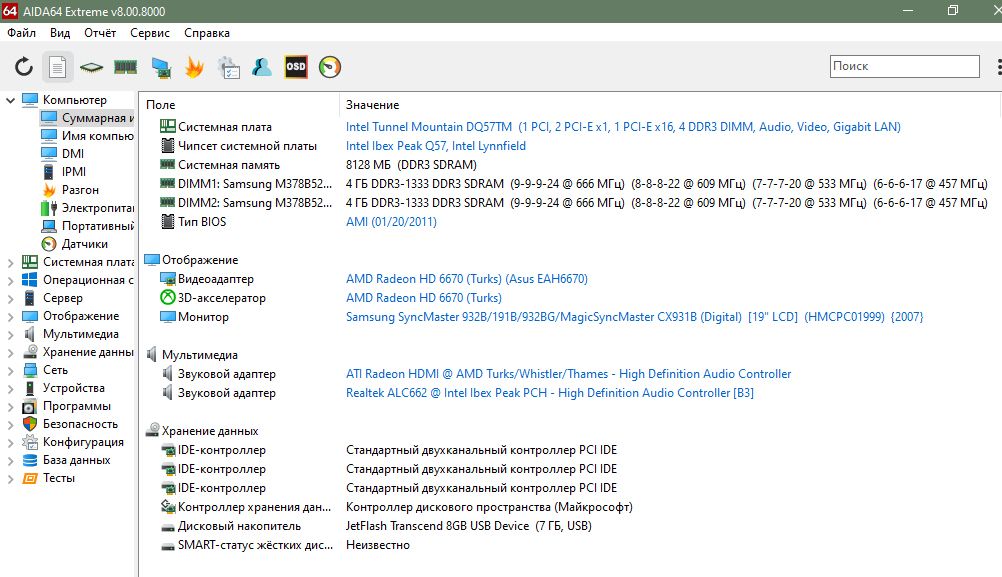Open the Intel Tunnel Mountain DQ57TM link
Screen dimensions: 1002x577
tap(623, 127)
